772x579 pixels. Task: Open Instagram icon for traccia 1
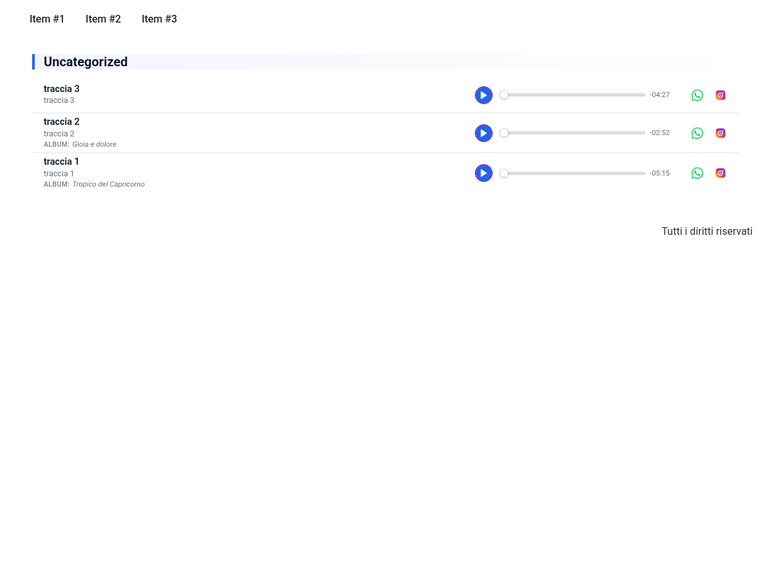[720, 173]
